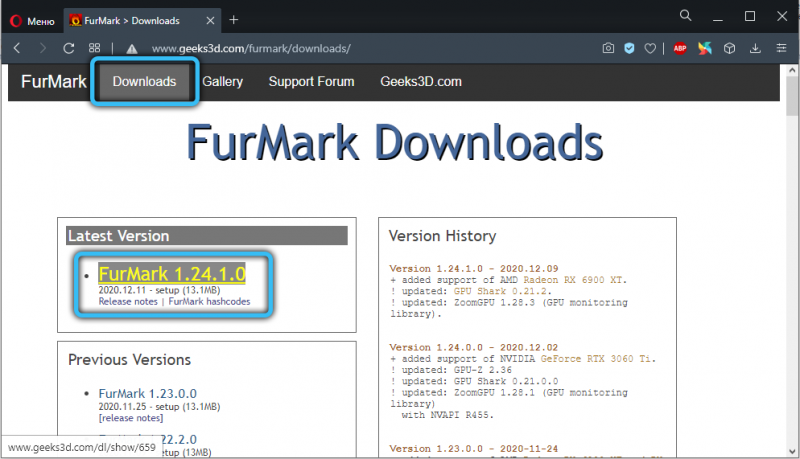Click the Version History title
This screenshot has width=800, height=459.
pyautogui.click(x=442, y=236)
